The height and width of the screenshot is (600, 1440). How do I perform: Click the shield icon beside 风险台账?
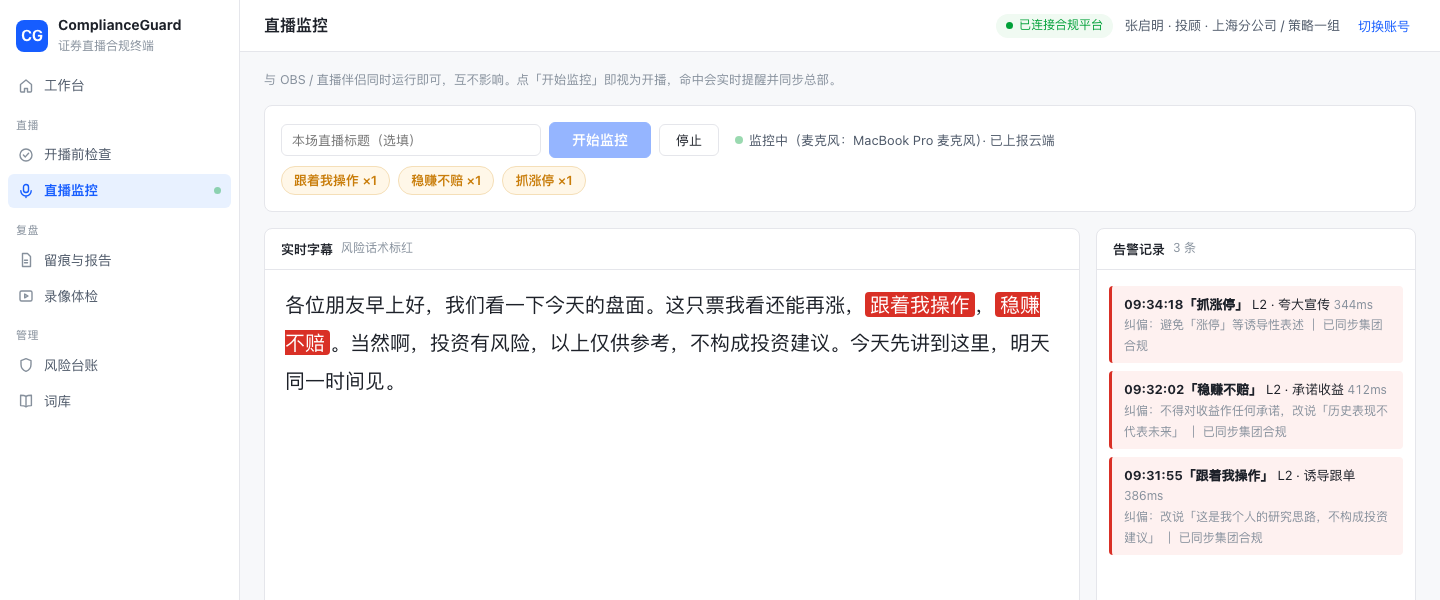[x=26, y=366]
